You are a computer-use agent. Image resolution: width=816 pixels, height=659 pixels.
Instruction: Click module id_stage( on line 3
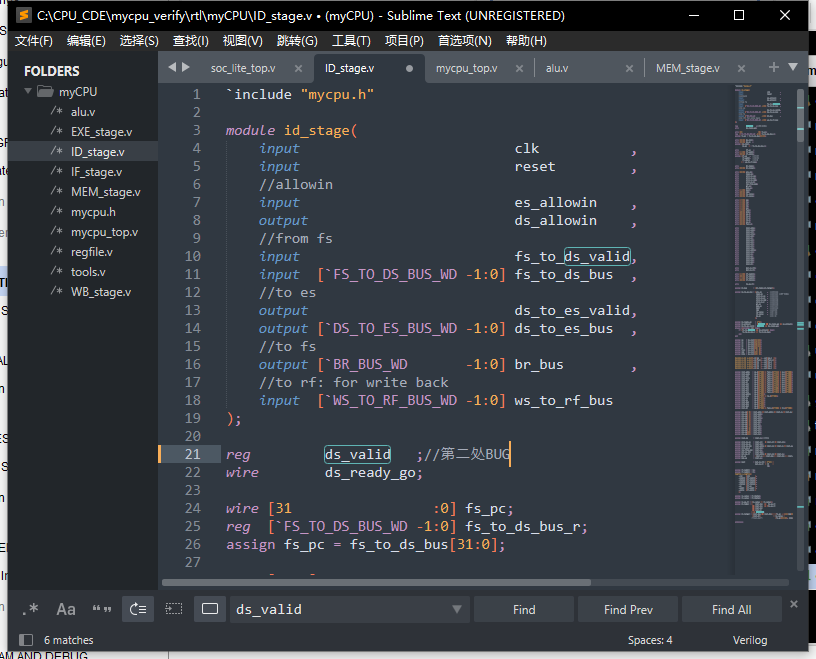tap(291, 130)
